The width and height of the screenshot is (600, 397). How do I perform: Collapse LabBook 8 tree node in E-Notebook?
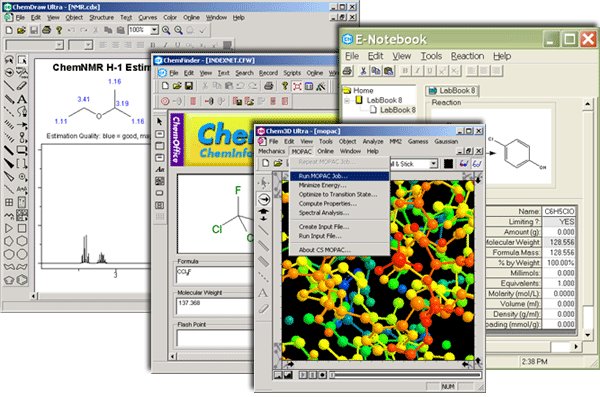[x=347, y=101]
